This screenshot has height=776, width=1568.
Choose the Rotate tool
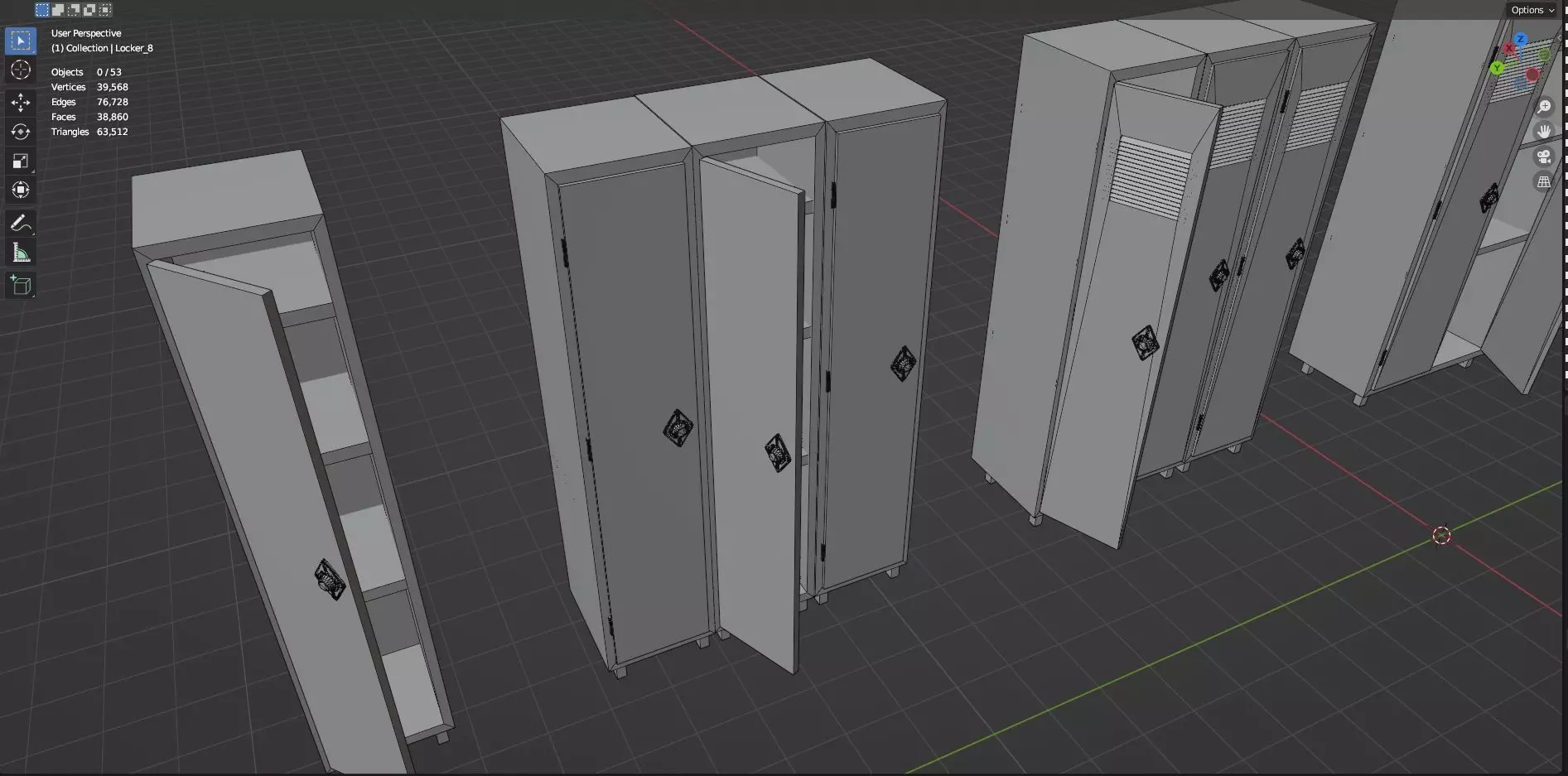21,132
